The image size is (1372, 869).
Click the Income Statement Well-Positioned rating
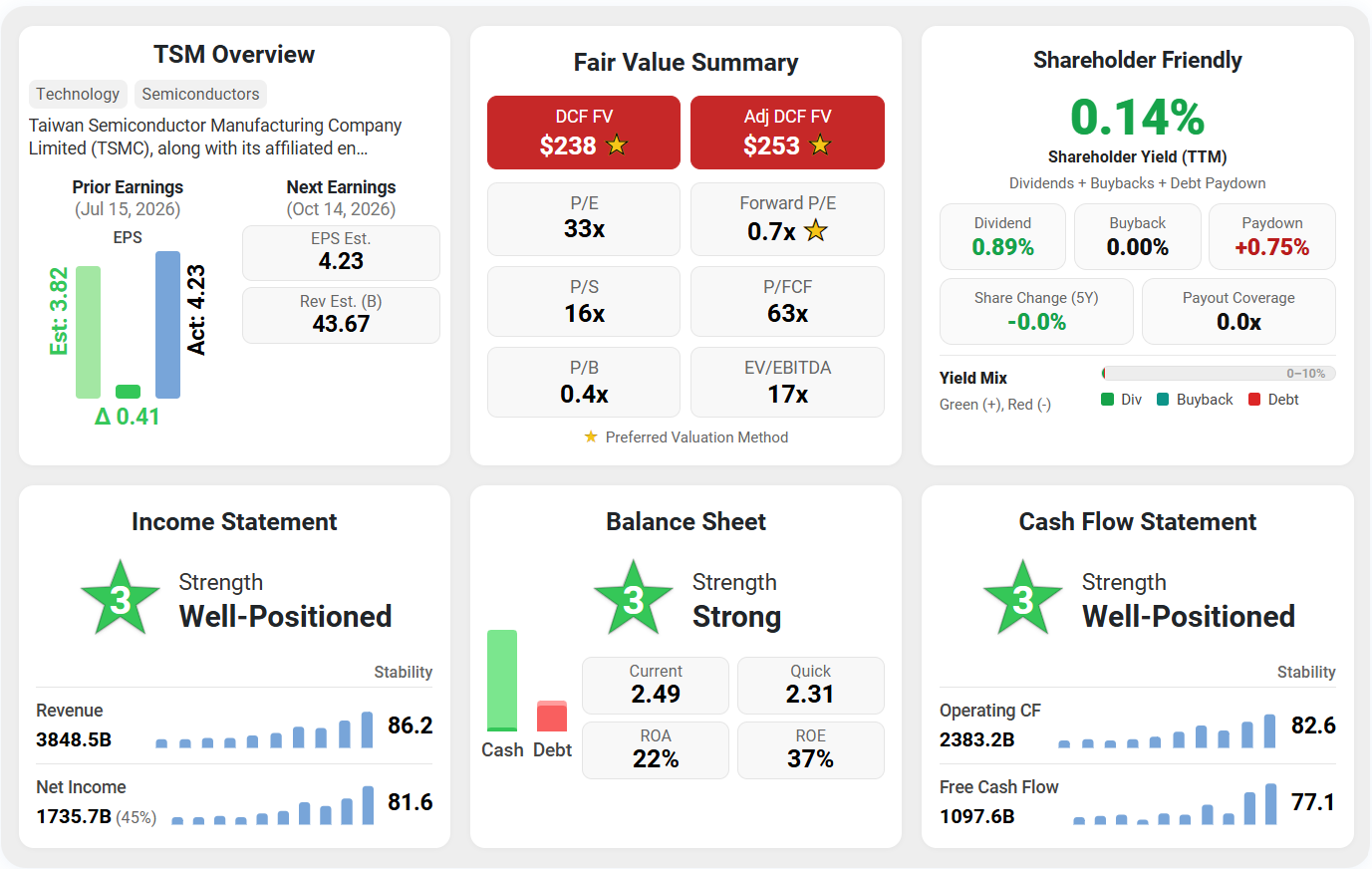[285, 617]
